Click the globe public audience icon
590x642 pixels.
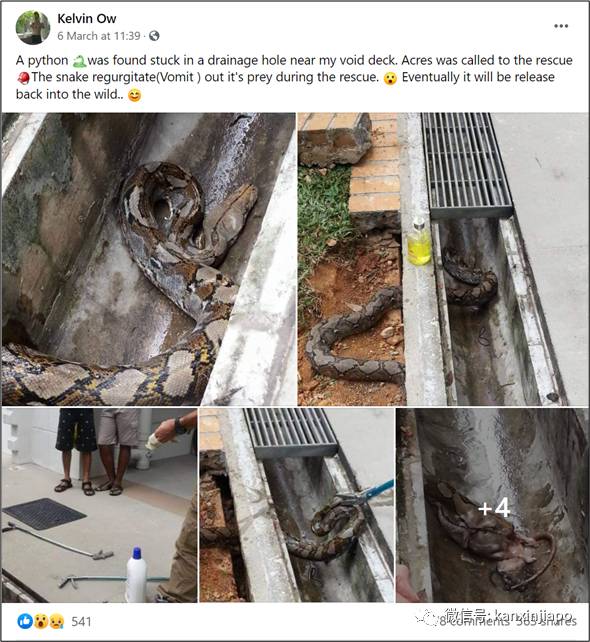tap(154, 36)
